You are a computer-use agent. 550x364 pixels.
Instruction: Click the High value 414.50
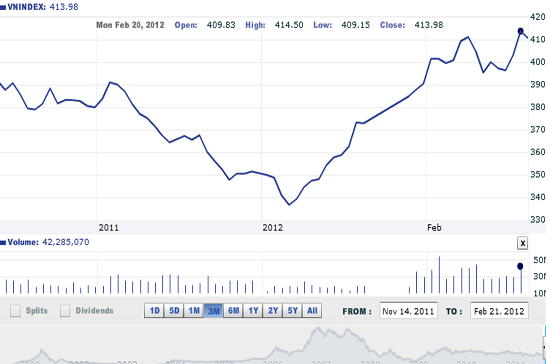pos(289,25)
